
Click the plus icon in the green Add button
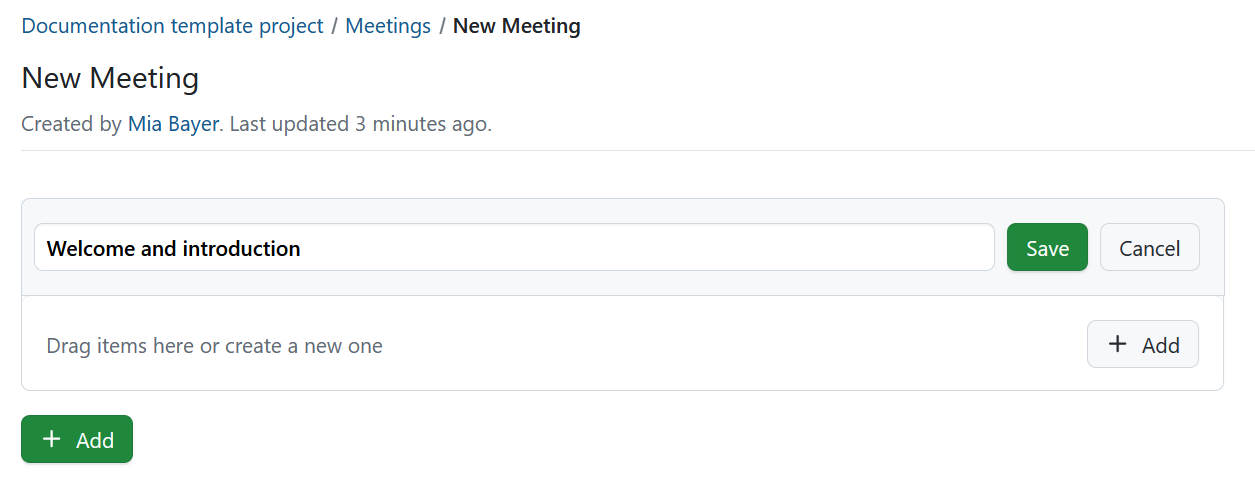(x=51, y=440)
